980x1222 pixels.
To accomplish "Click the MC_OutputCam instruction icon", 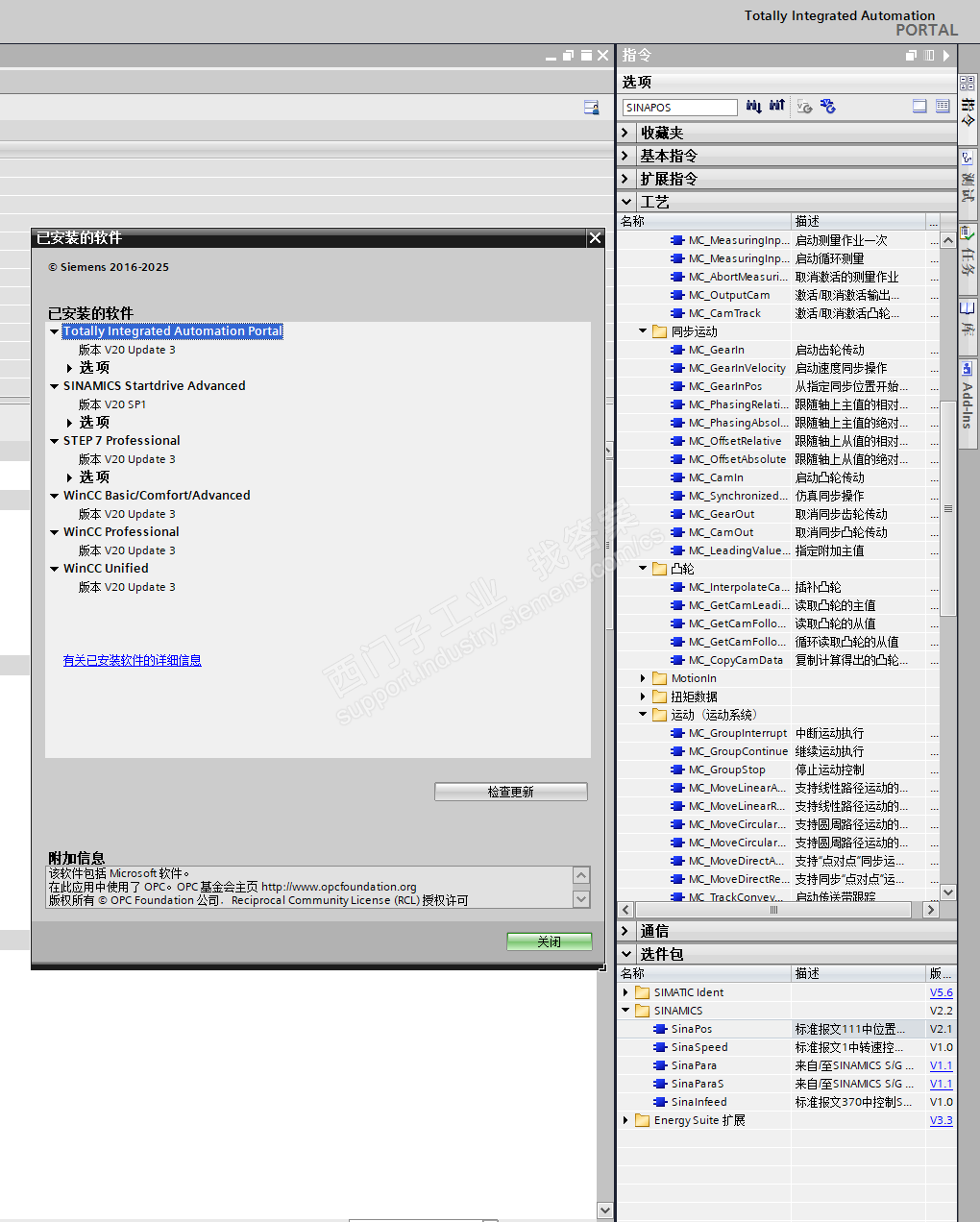I will (677, 295).
